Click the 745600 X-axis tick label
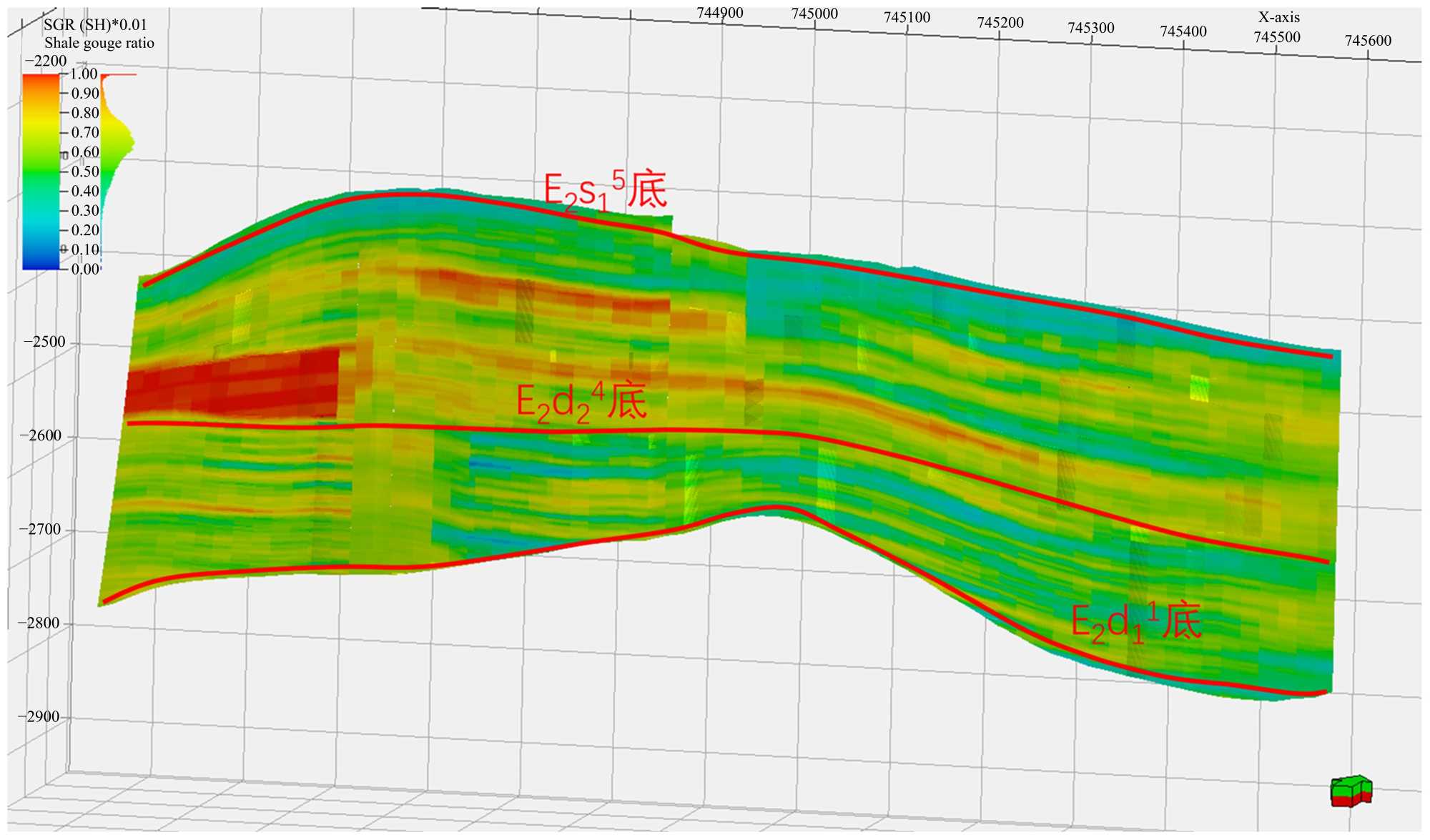 1367,41
